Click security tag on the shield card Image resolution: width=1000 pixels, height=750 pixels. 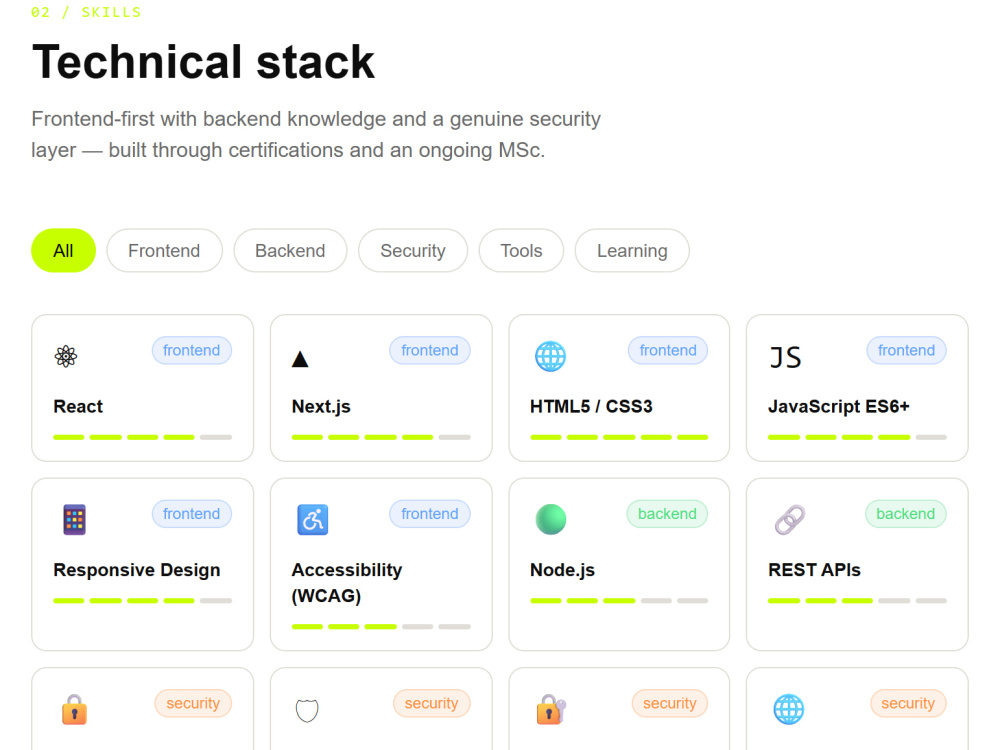[431, 703]
